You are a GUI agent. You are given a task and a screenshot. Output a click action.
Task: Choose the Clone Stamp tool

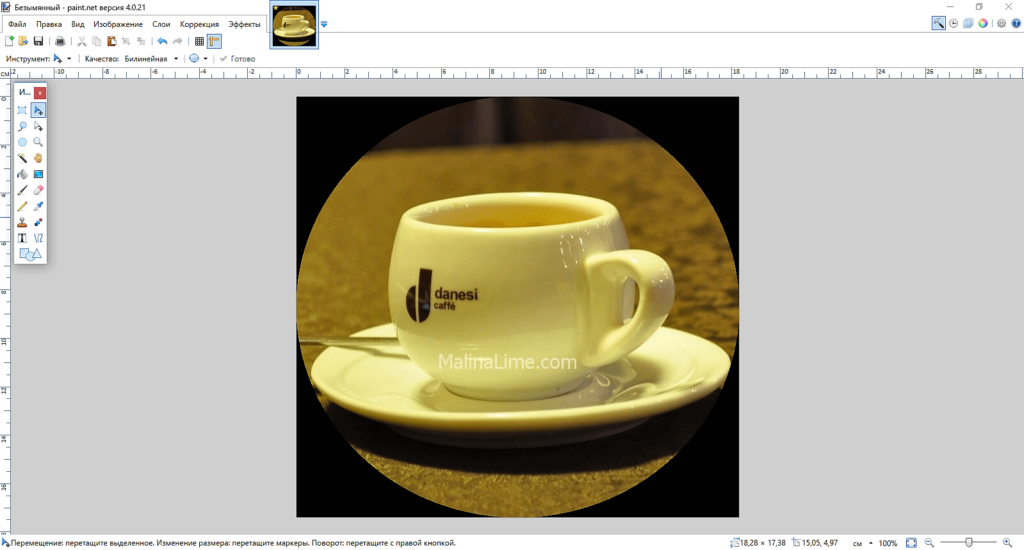coord(22,222)
